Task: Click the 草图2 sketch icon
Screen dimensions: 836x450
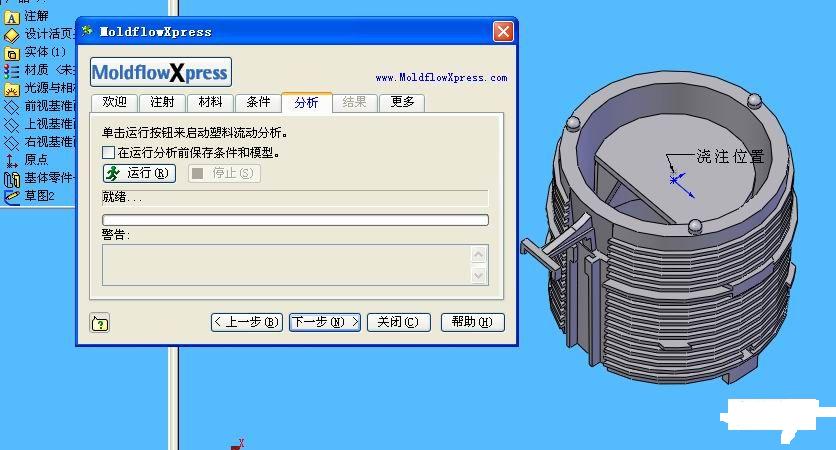Action: [x=12, y=196]
